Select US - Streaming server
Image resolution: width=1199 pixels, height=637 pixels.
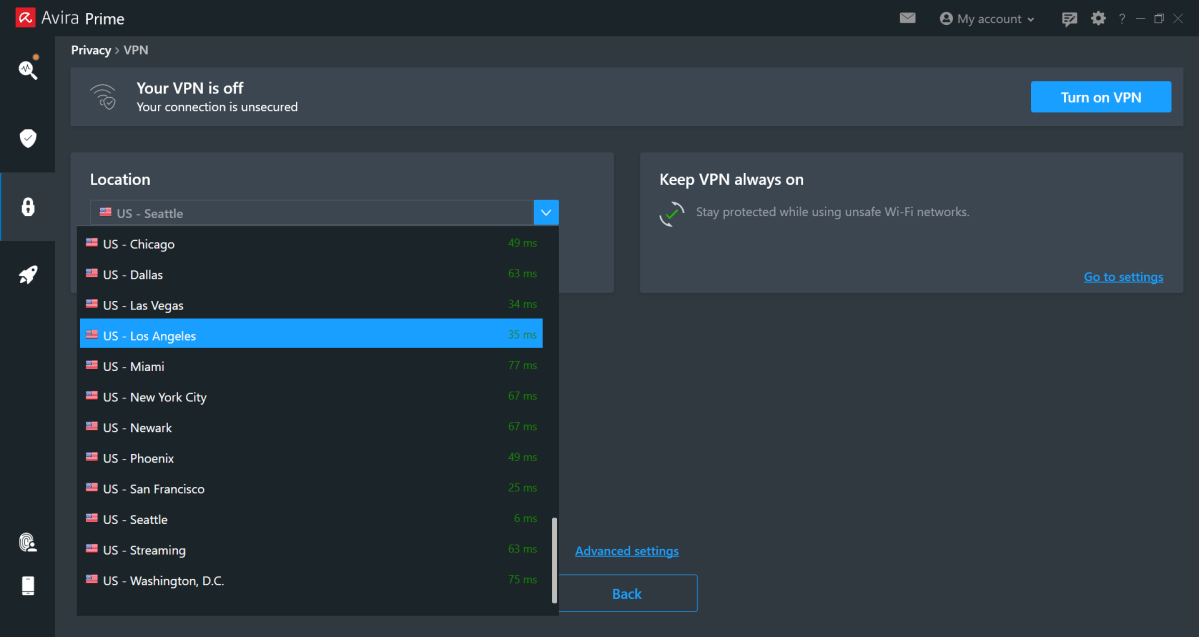(311, 549)
